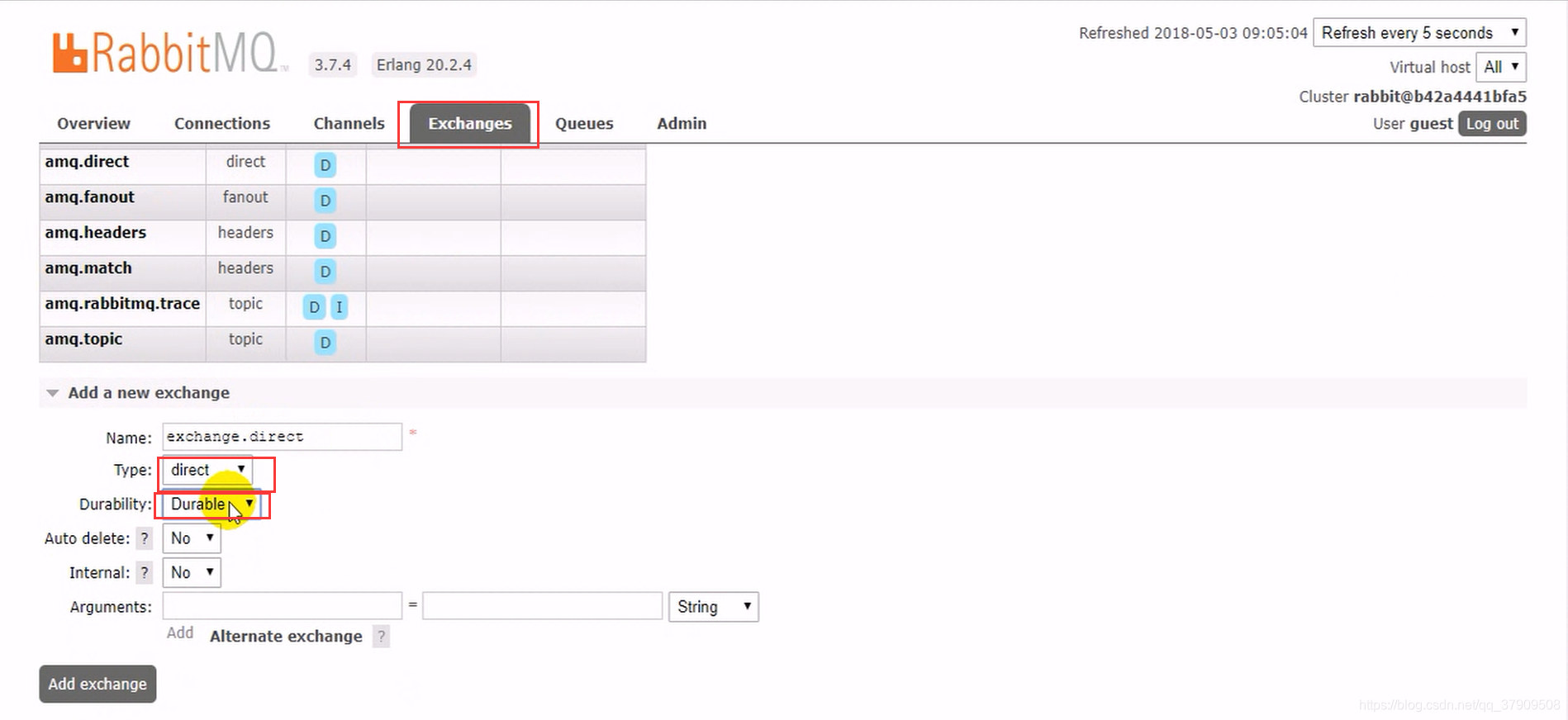This screenshot has width=1568, height=720.
Task: Switch to the Connections tab
Action: pyautogui.click(x=222, y=124)
